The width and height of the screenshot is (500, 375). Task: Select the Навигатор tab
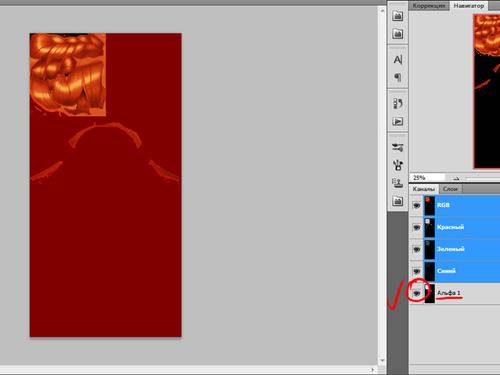(x=469, y=6)
